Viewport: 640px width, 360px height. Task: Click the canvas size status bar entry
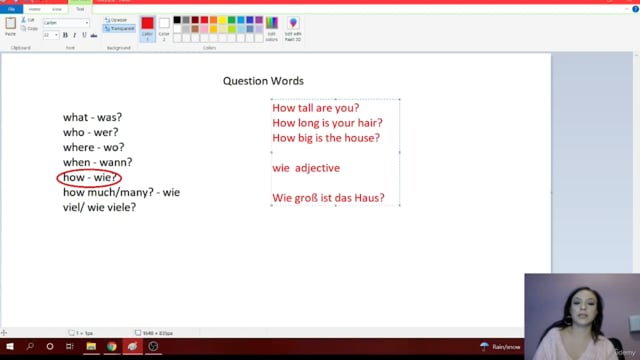coord(154,333)
